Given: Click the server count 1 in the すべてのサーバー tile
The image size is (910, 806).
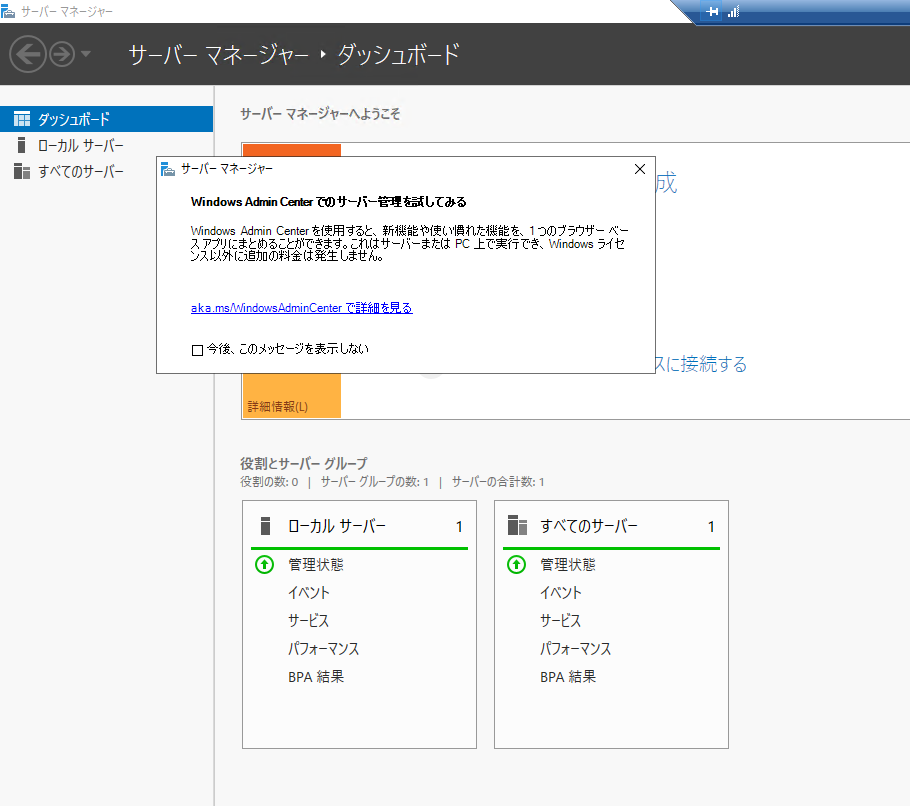Looking at the screenshot, I should [x=711, y=526].
